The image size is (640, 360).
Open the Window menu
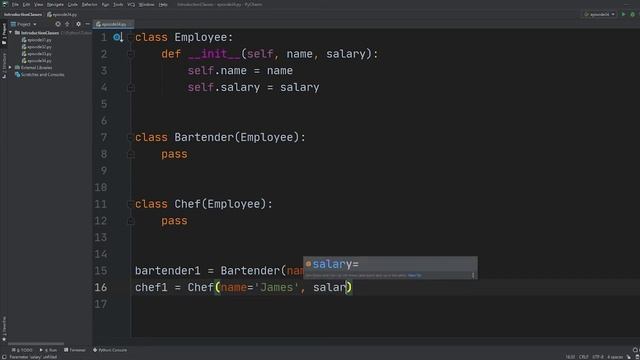click(147, 4)
